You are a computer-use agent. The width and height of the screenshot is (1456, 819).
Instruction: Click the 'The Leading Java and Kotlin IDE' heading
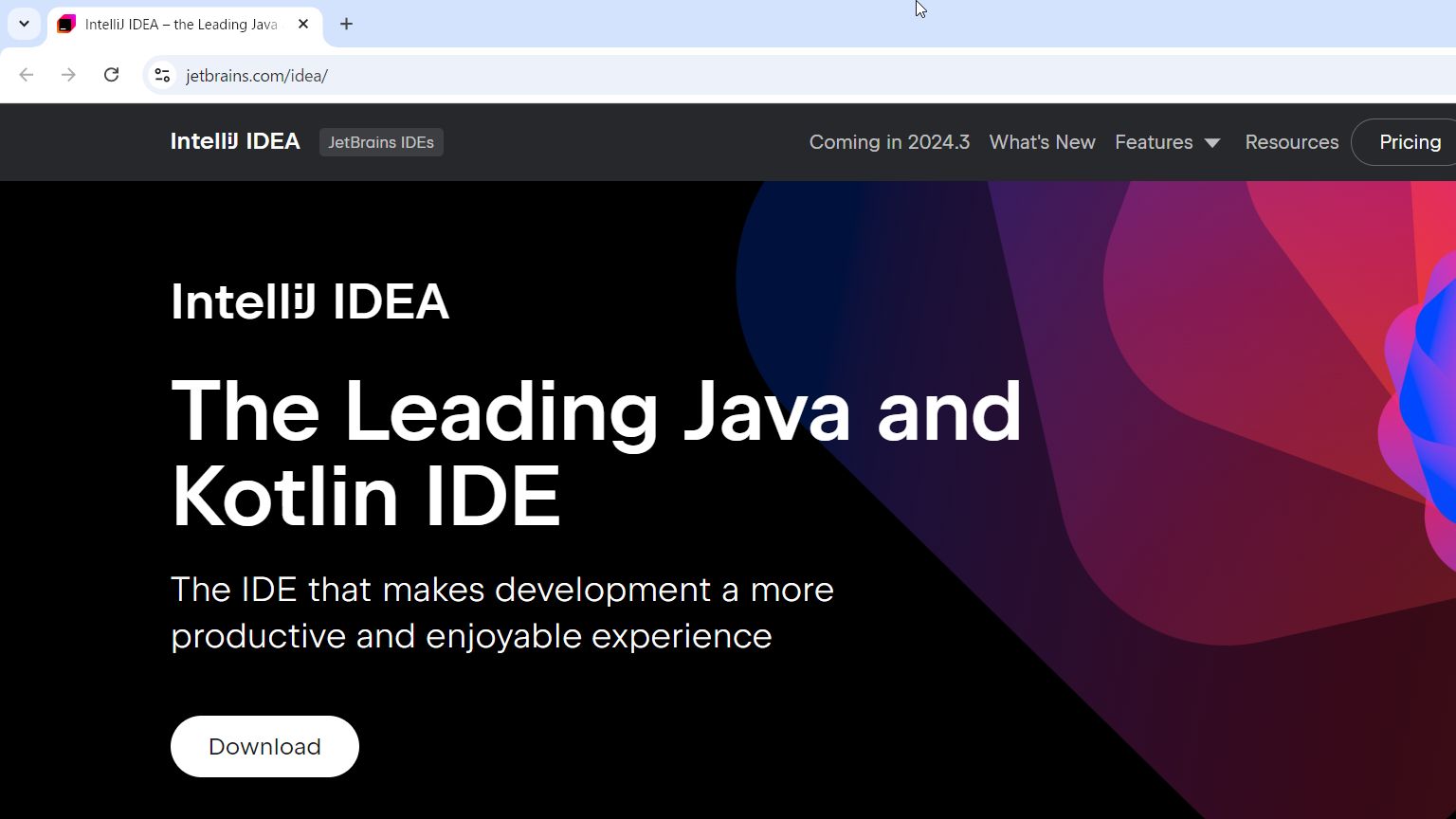596,453
